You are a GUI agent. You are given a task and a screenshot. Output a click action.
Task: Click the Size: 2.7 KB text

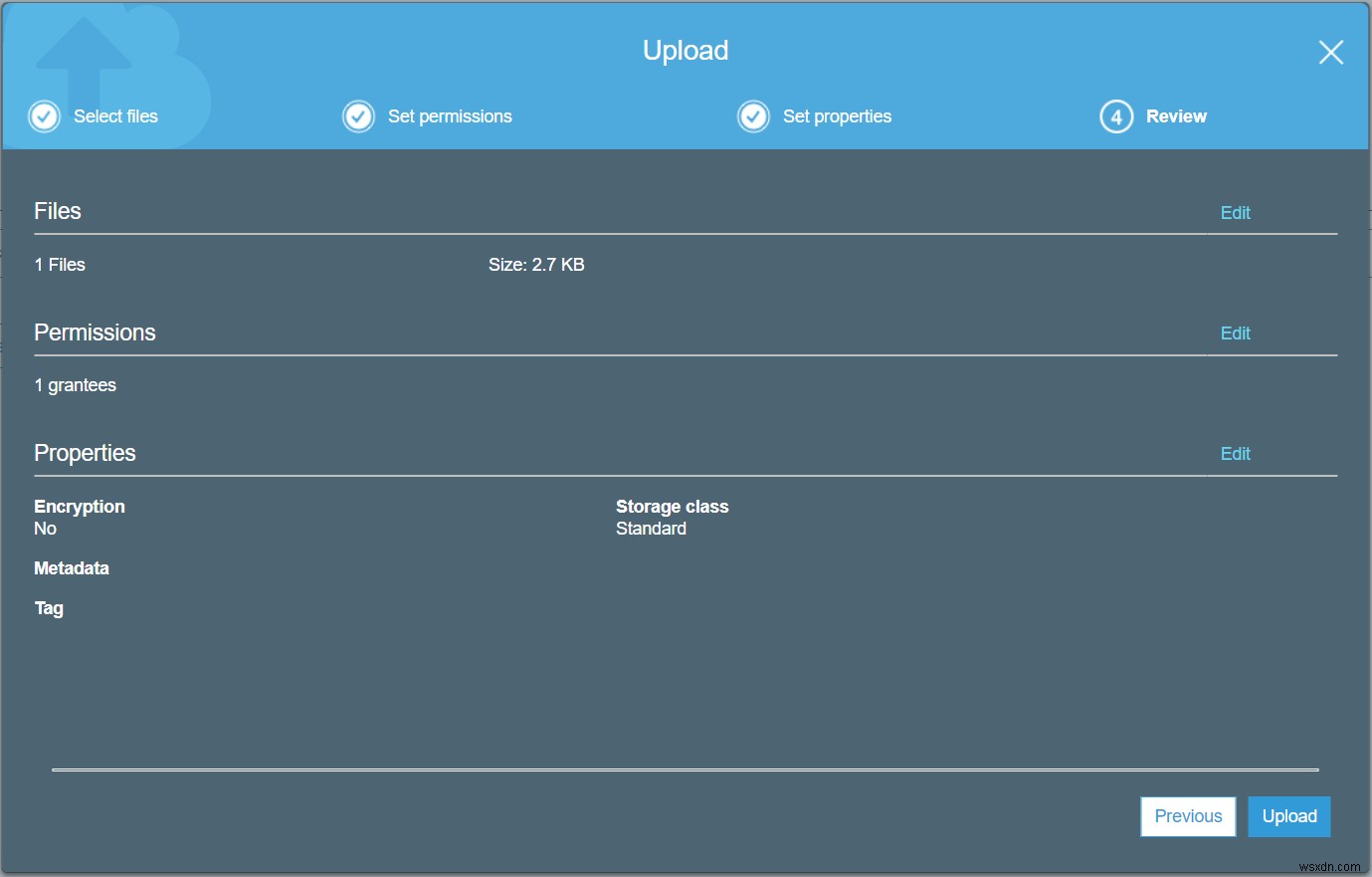pos(536,264)
